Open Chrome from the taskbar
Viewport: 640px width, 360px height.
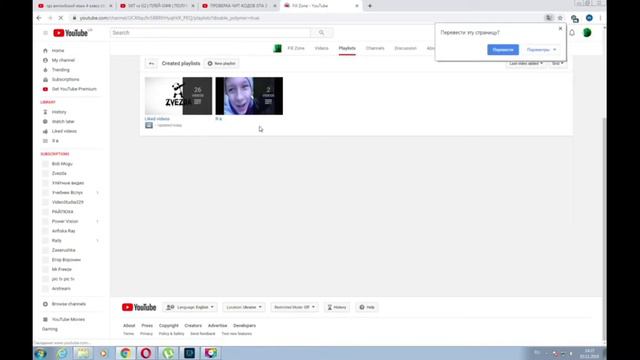pyautogui.click(x=125, y=353)
